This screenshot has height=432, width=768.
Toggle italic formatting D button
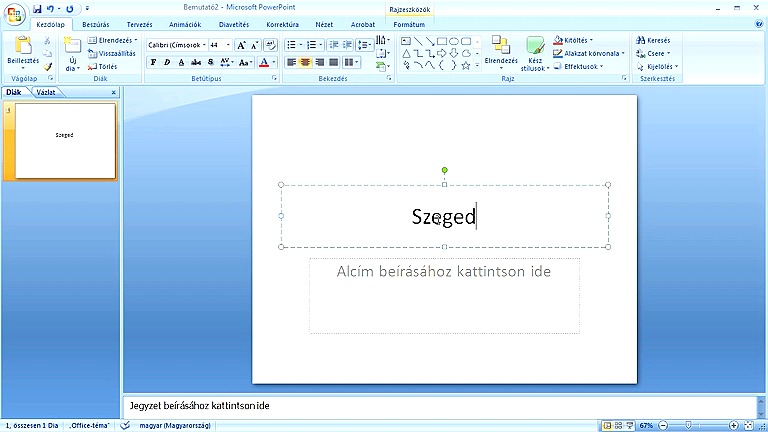click(x=167, y=62)
